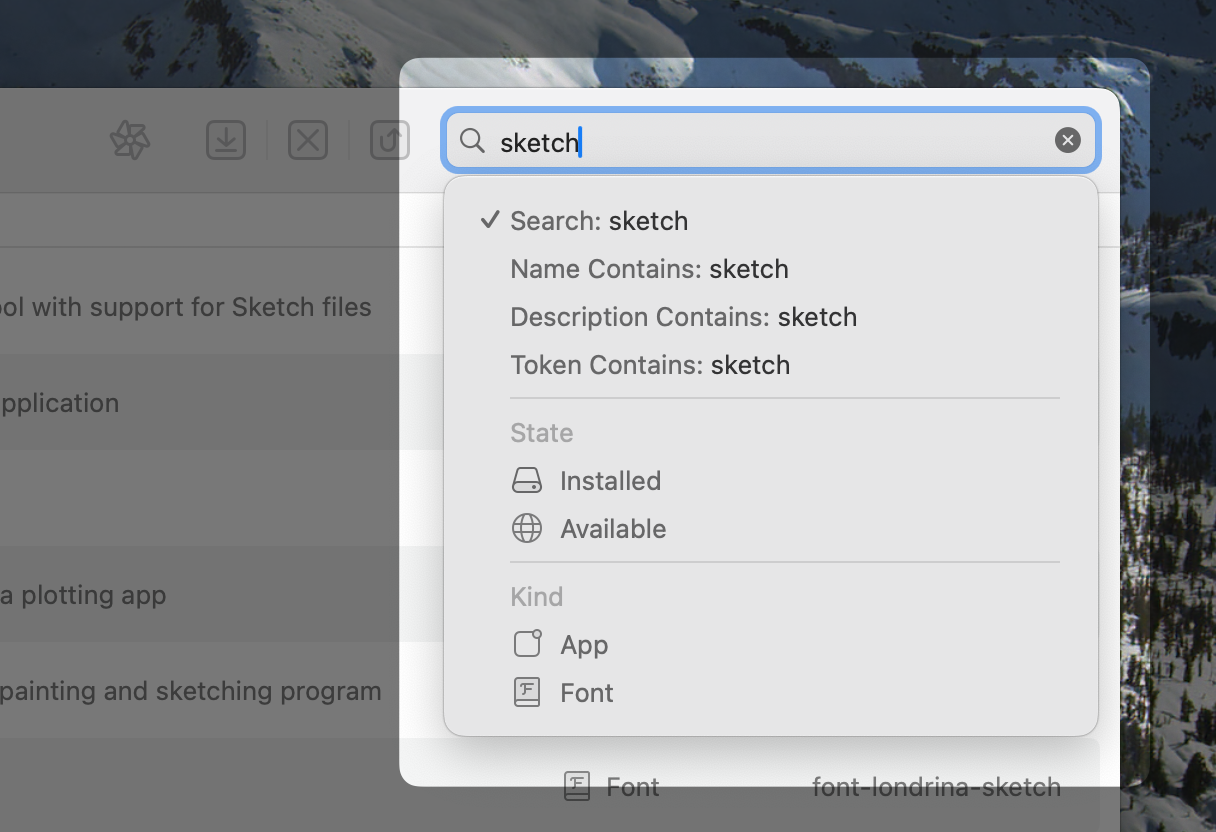The width and height of the screenshot is (1216, 832).
Task: Click the disk icon beside Installed
Action: 527,480
